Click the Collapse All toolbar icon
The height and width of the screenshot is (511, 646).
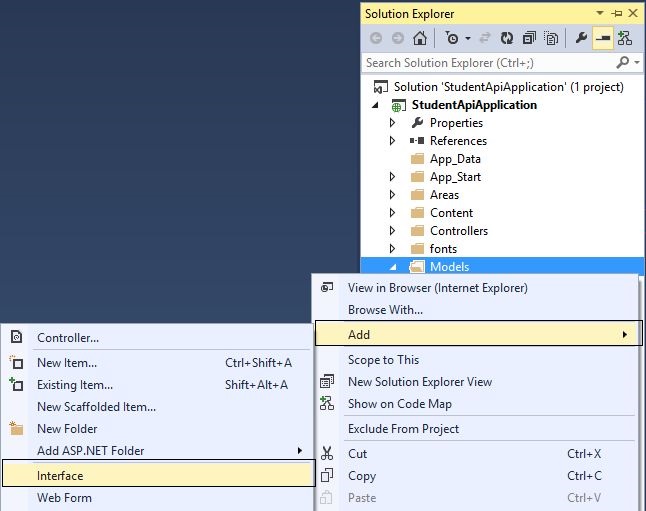click(x=529, y=38)
